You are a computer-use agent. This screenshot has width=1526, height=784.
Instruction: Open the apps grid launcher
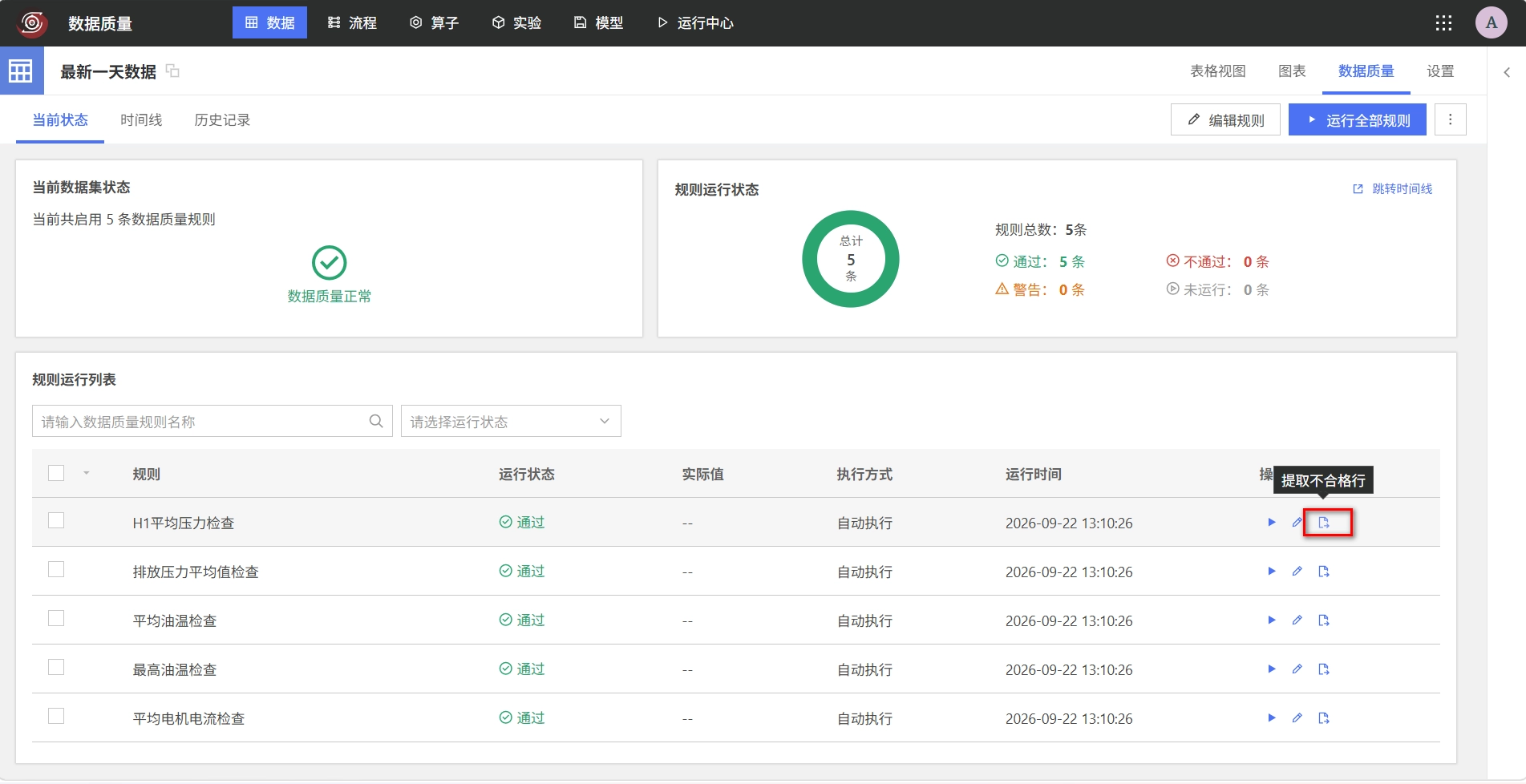point(1443,22)
